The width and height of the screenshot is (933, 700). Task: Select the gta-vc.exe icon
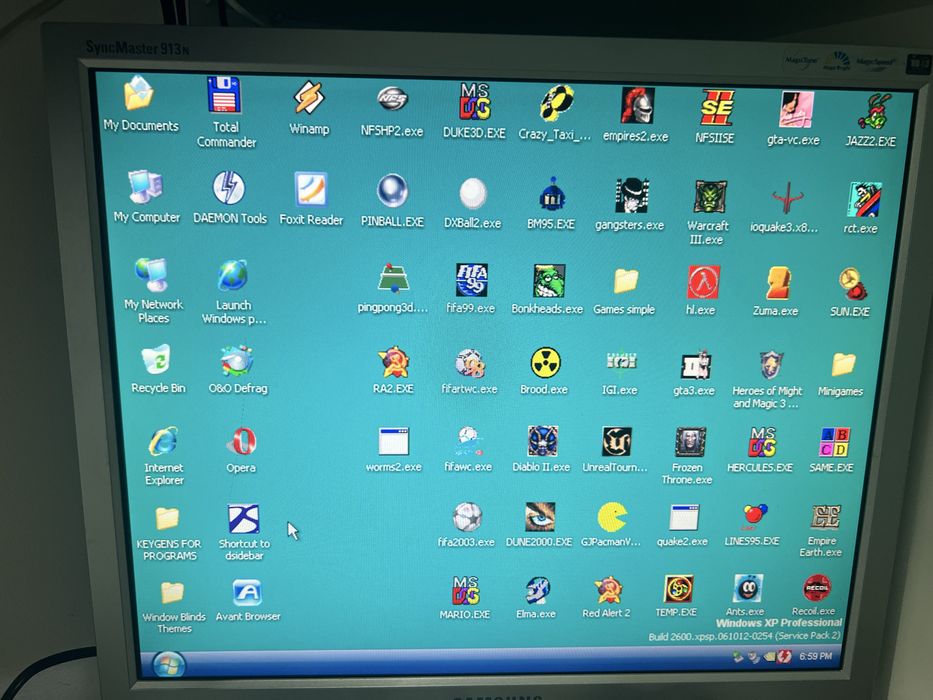point(796,110)
